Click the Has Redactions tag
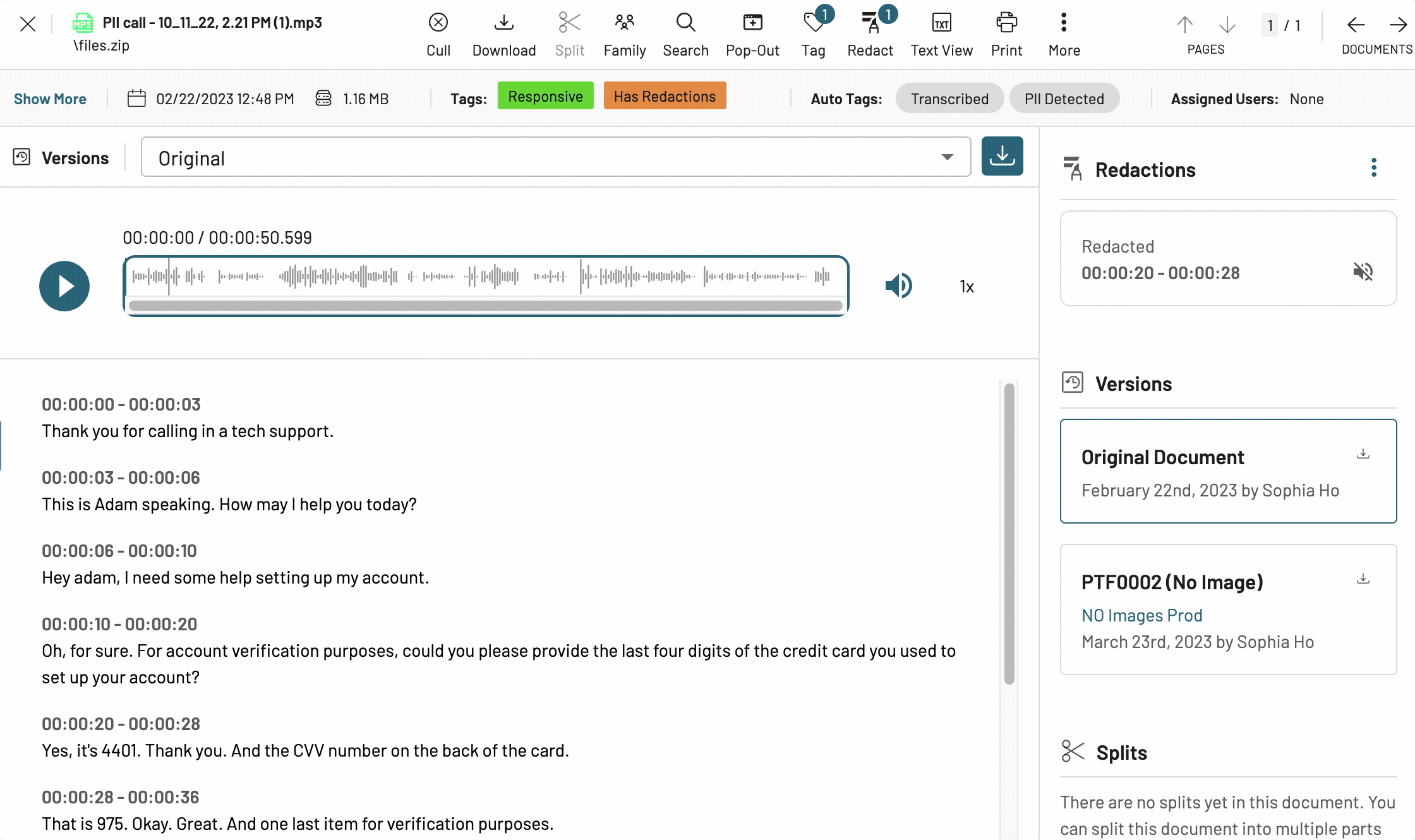The height and width of the screenshot is (840, 1415). click(x=665, y=96)
